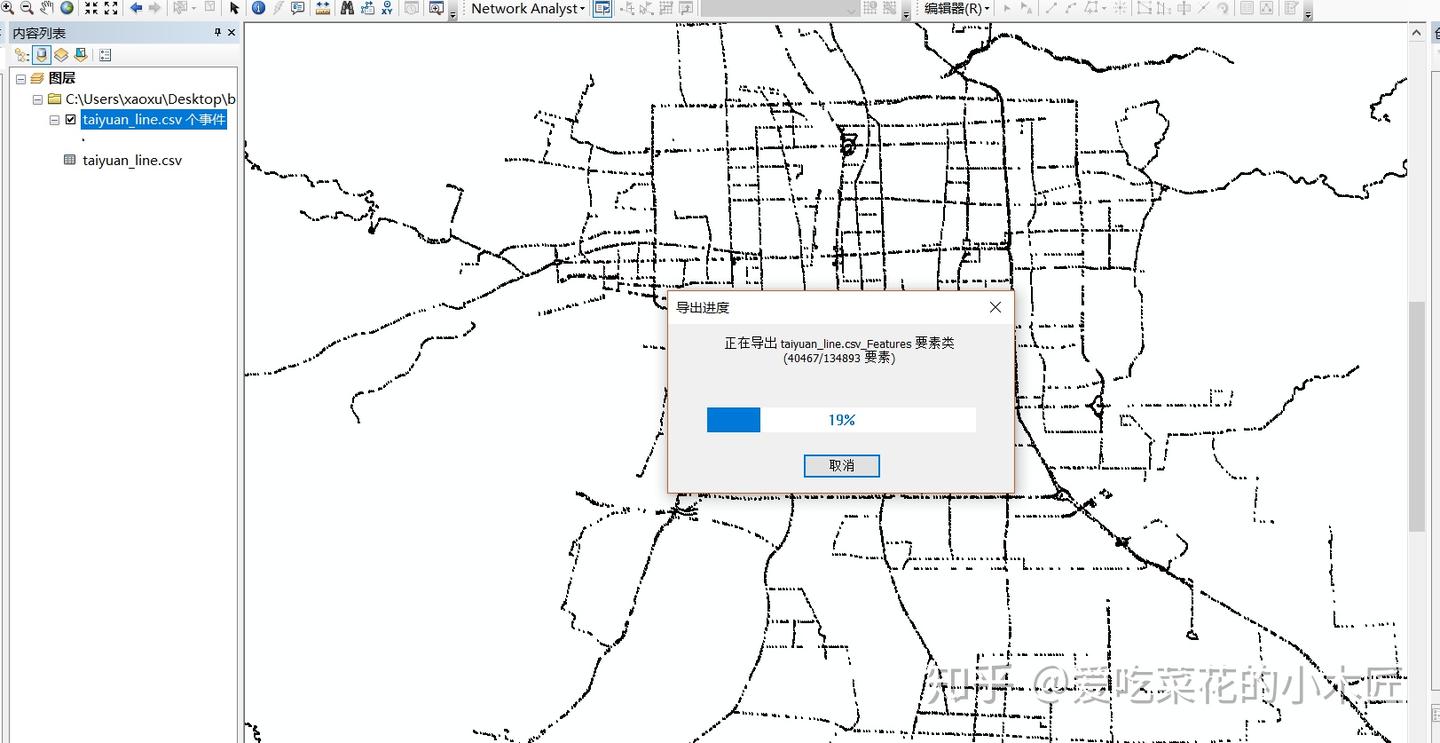The image size is (1440, 743).
Task: Click the Time Slider toolbar icon
Action: click(411, 8)
